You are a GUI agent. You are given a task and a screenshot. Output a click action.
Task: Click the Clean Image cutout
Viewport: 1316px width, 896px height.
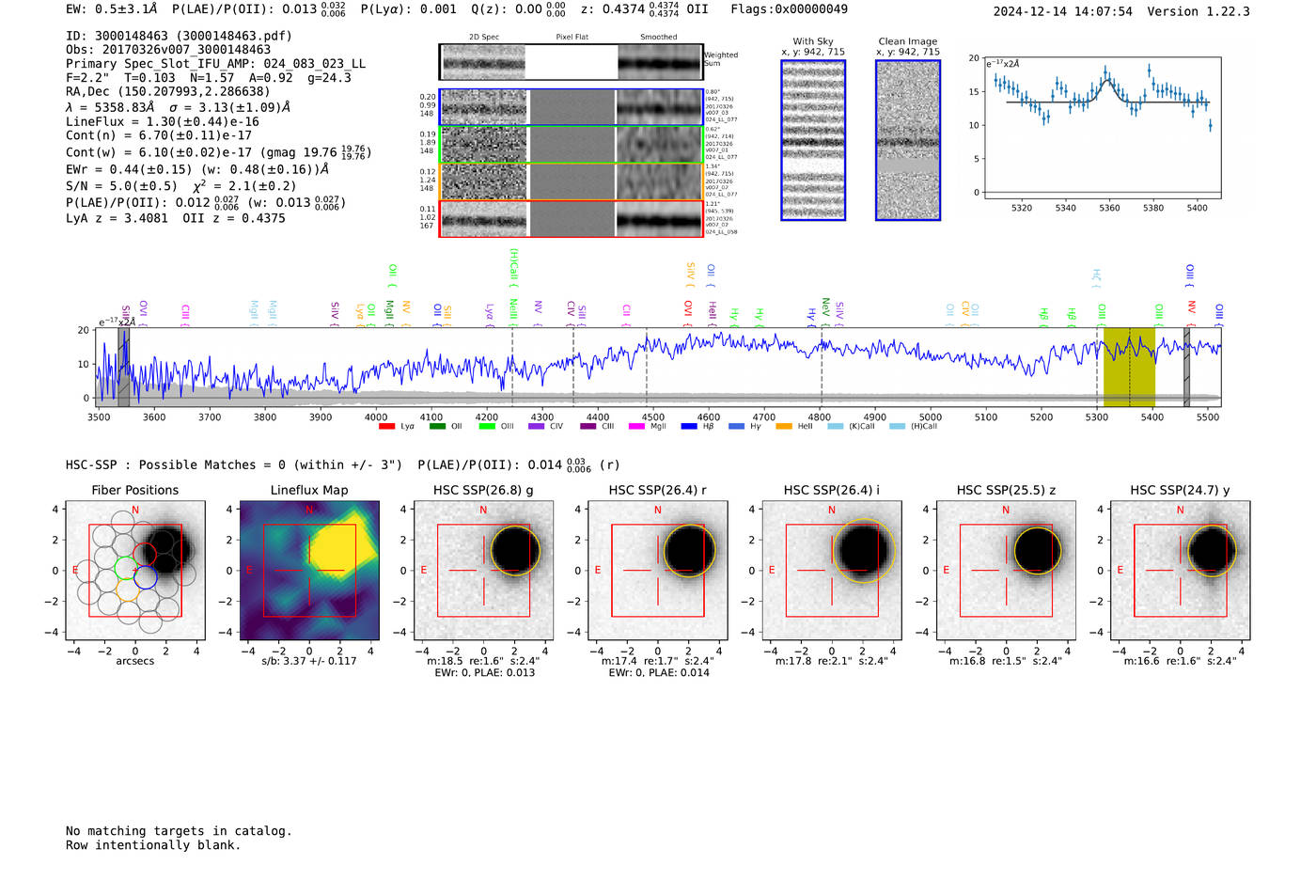point(908,140)
